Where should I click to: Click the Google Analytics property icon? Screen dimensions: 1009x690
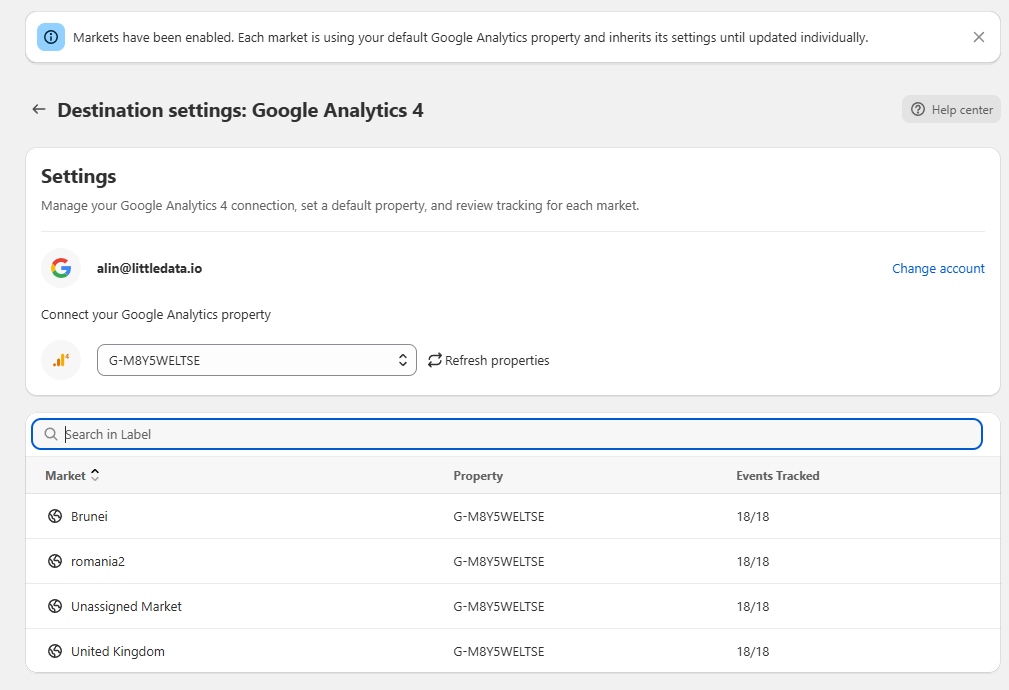(61, 360)
